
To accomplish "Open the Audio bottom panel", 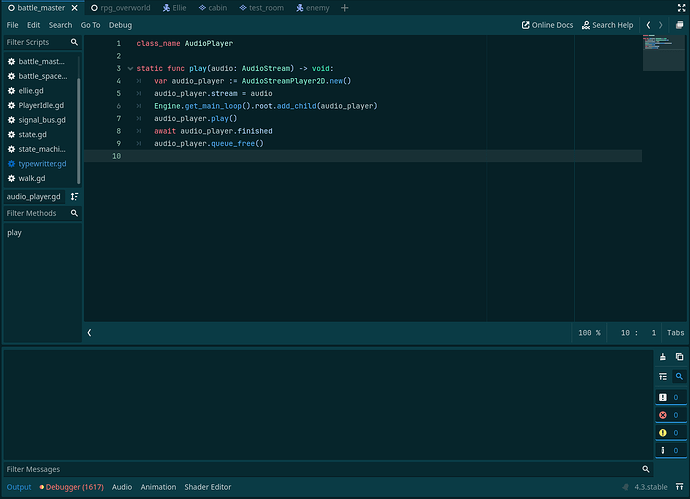I will (x=122, y=487).
